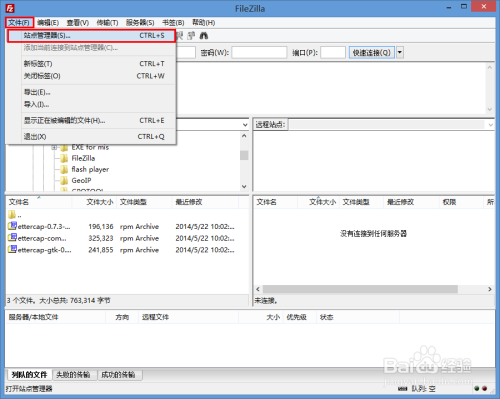Click the local tree vertical scrollbar thumb

pos(244,155)
